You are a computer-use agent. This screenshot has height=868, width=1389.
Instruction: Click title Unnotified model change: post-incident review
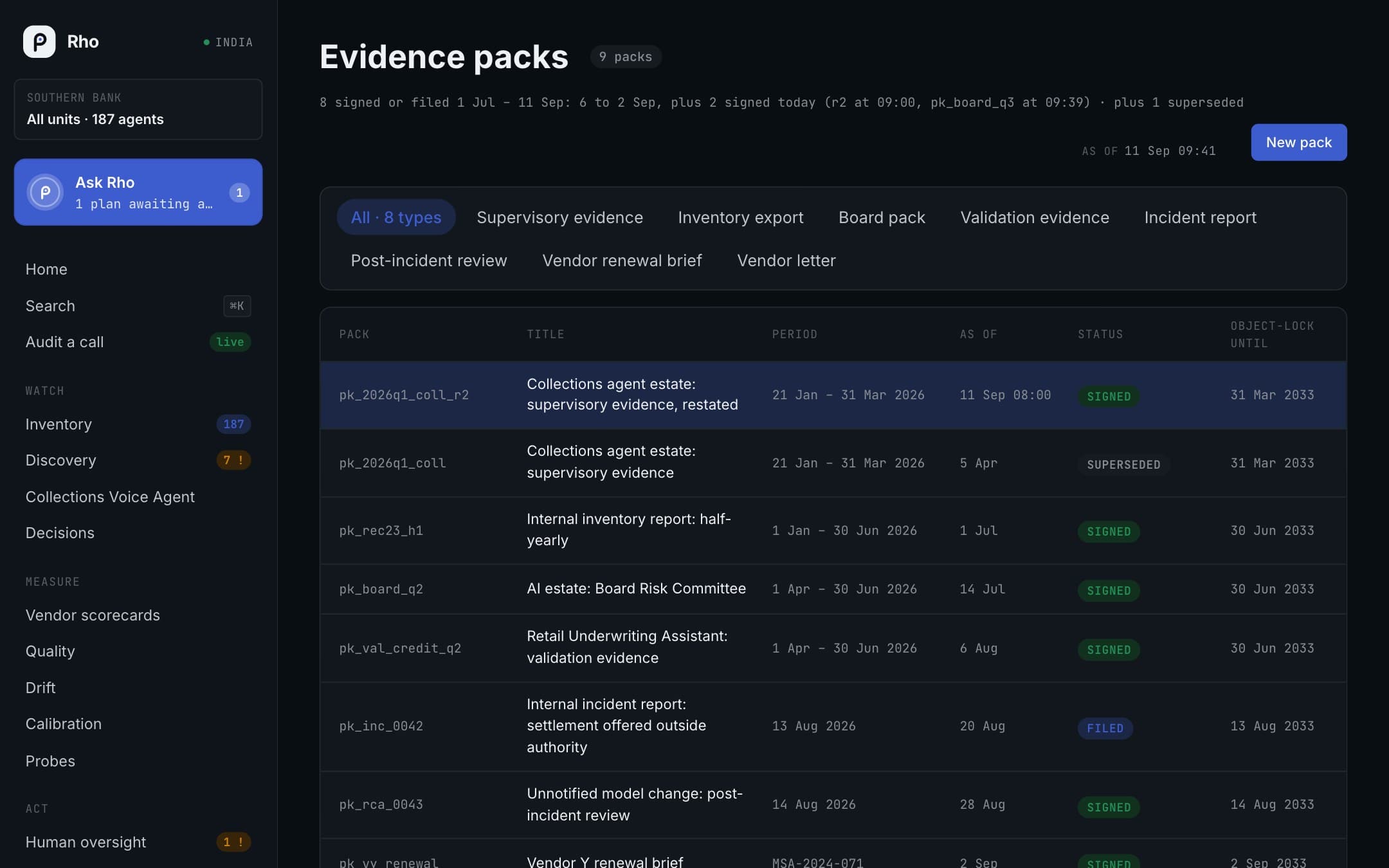click(x=635, y=804)
